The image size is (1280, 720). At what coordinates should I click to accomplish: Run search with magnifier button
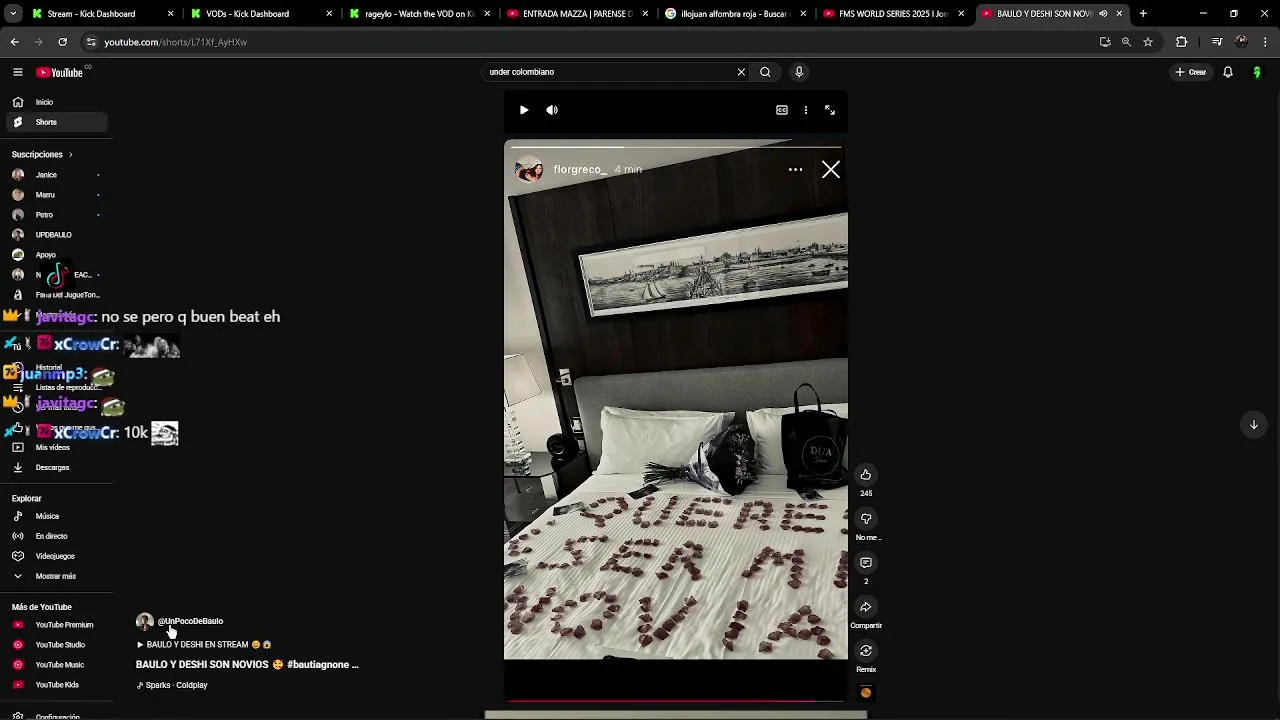click(765, 72)
